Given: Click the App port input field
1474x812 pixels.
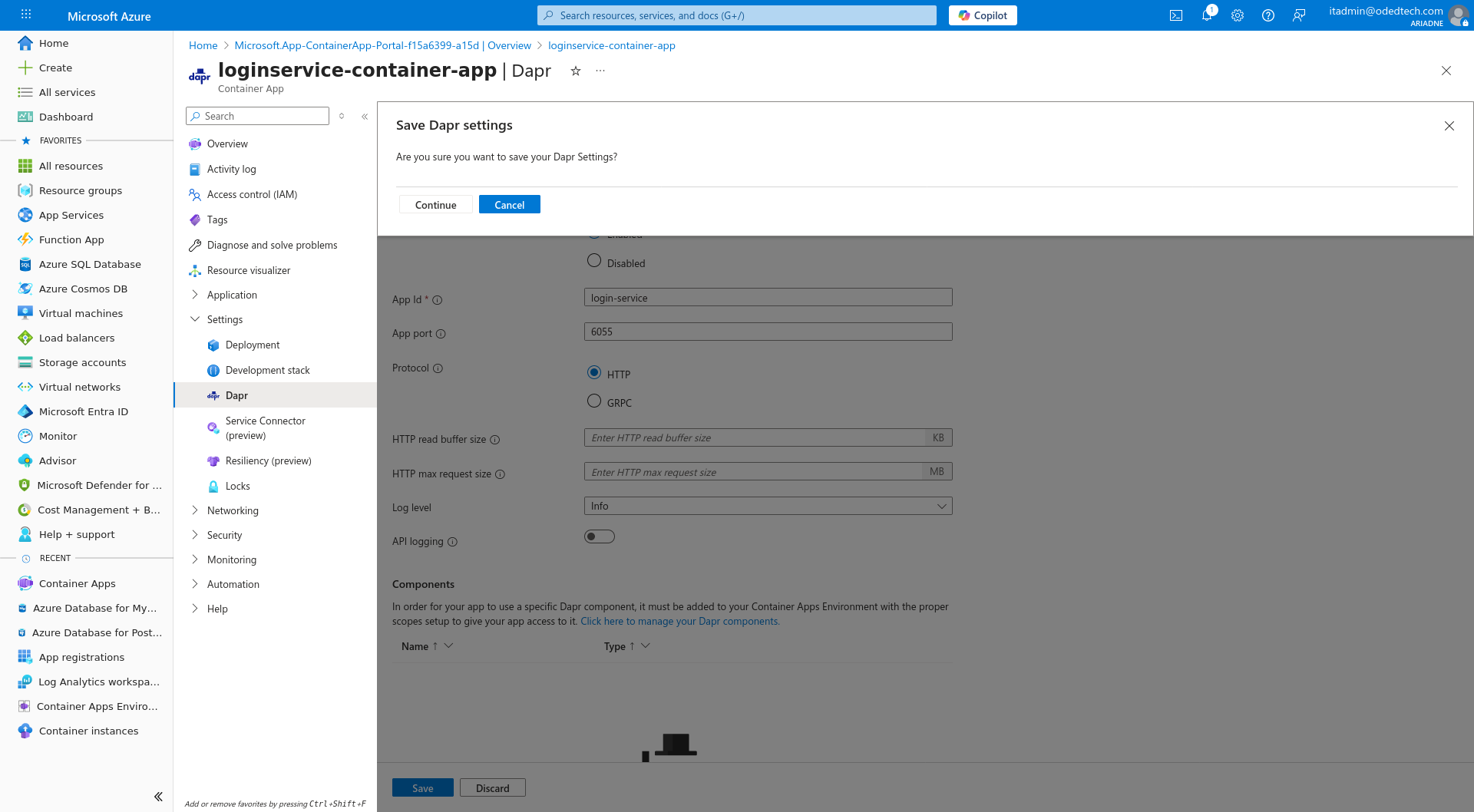Looking at the screenshot, I should (x=768, y=332).
